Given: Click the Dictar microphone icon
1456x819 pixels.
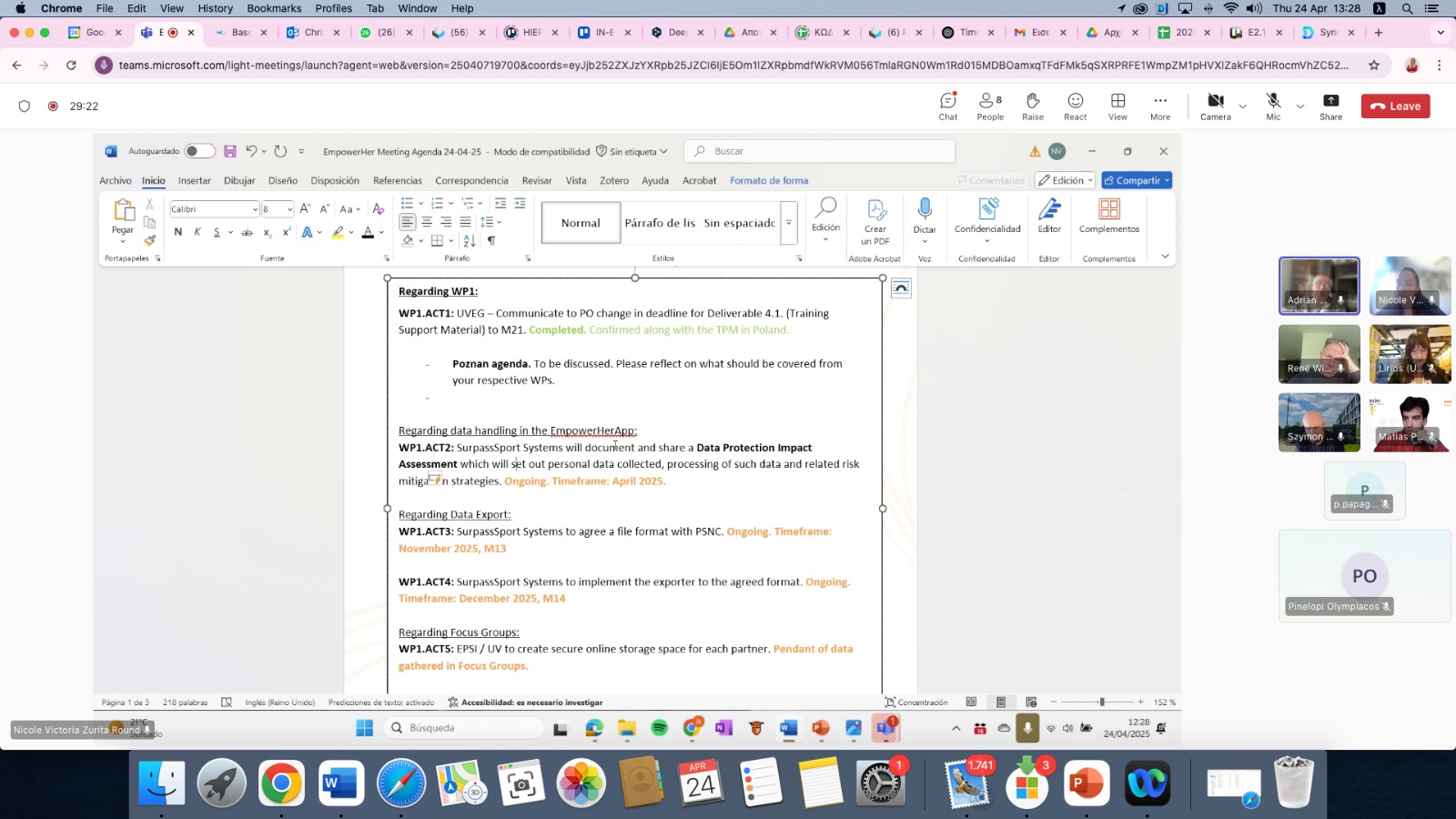Looking at the screenshot, I should coord(925,209).
